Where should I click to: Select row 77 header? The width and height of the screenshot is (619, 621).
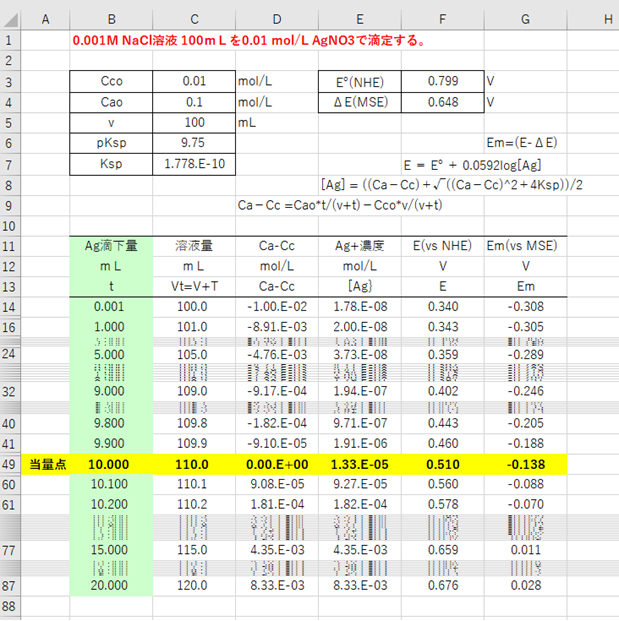(10, 551)
